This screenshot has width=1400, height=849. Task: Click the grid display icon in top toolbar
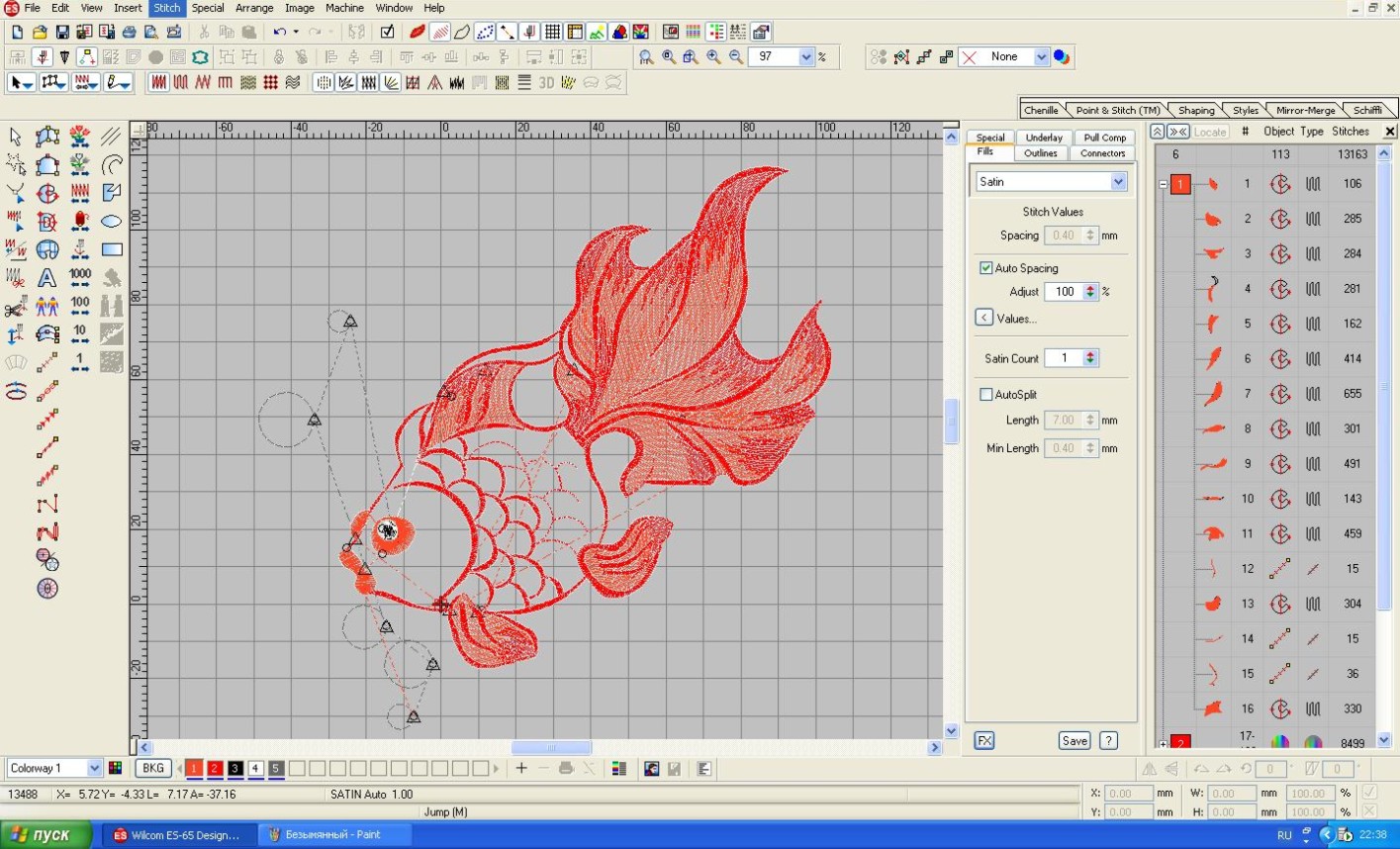click(x=552, y=32)
